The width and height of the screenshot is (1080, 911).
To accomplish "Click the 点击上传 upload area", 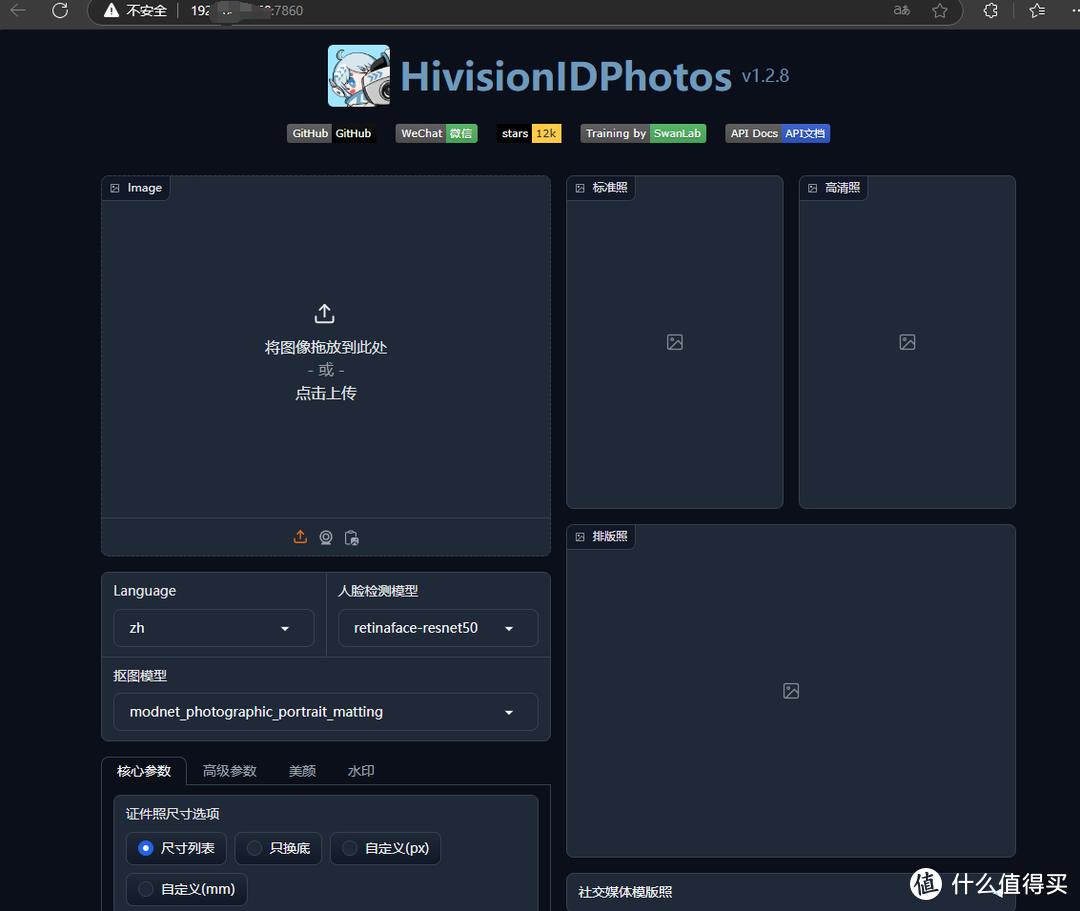I will click(x=325, y=392).
